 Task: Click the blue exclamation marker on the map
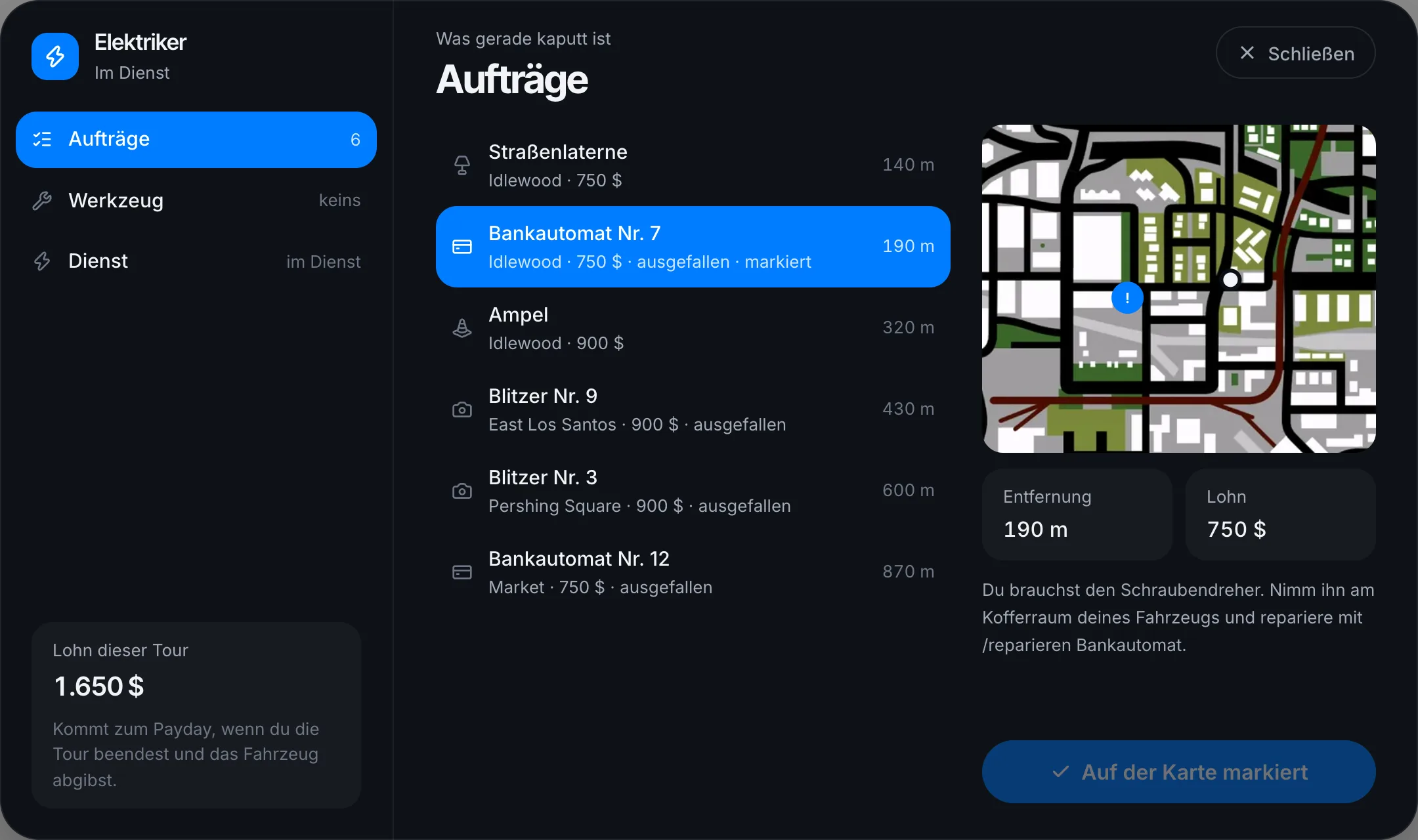click(x=1127, y=298)
